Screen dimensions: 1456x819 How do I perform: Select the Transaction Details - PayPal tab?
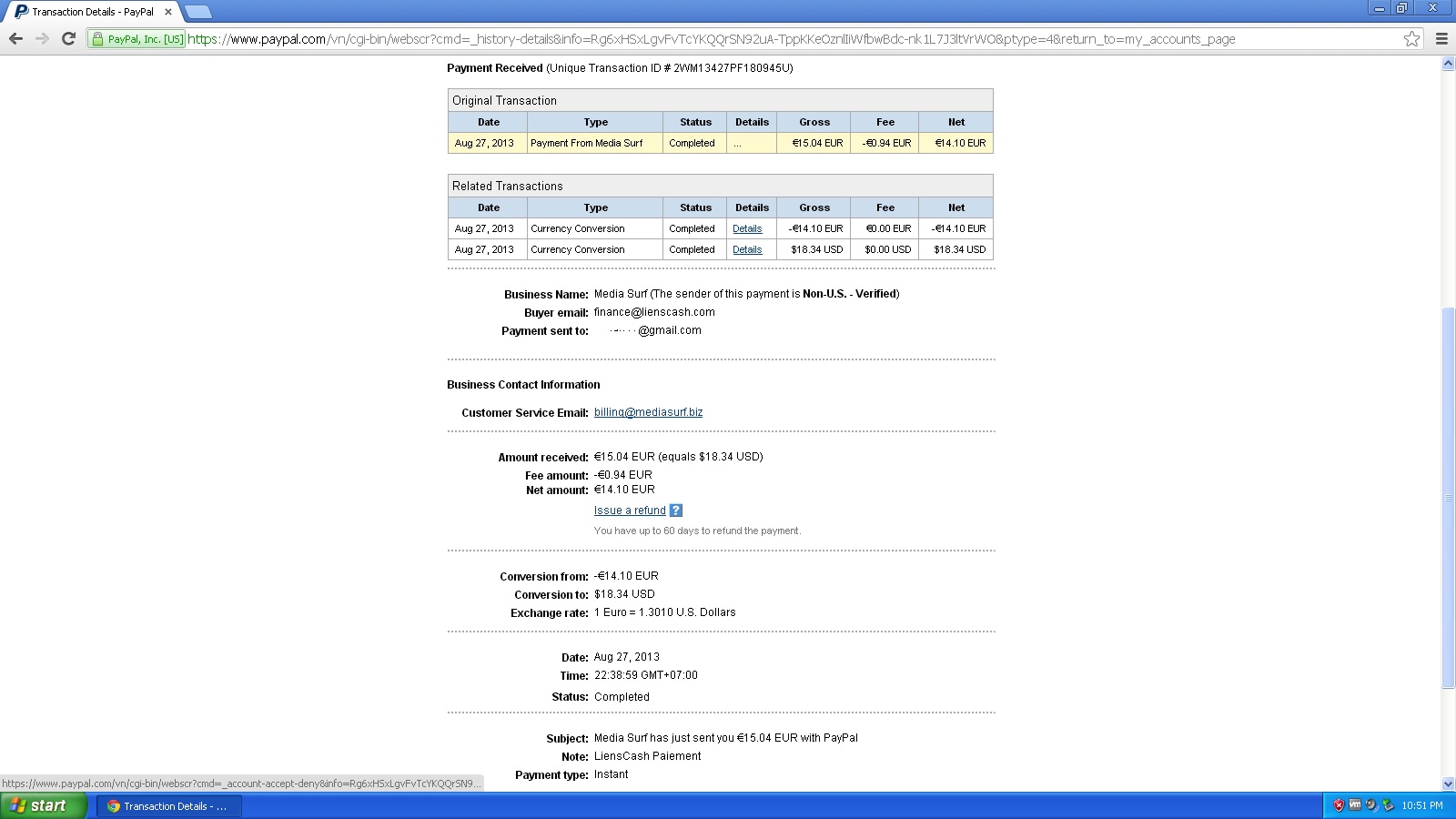click(x=93, y=12)
